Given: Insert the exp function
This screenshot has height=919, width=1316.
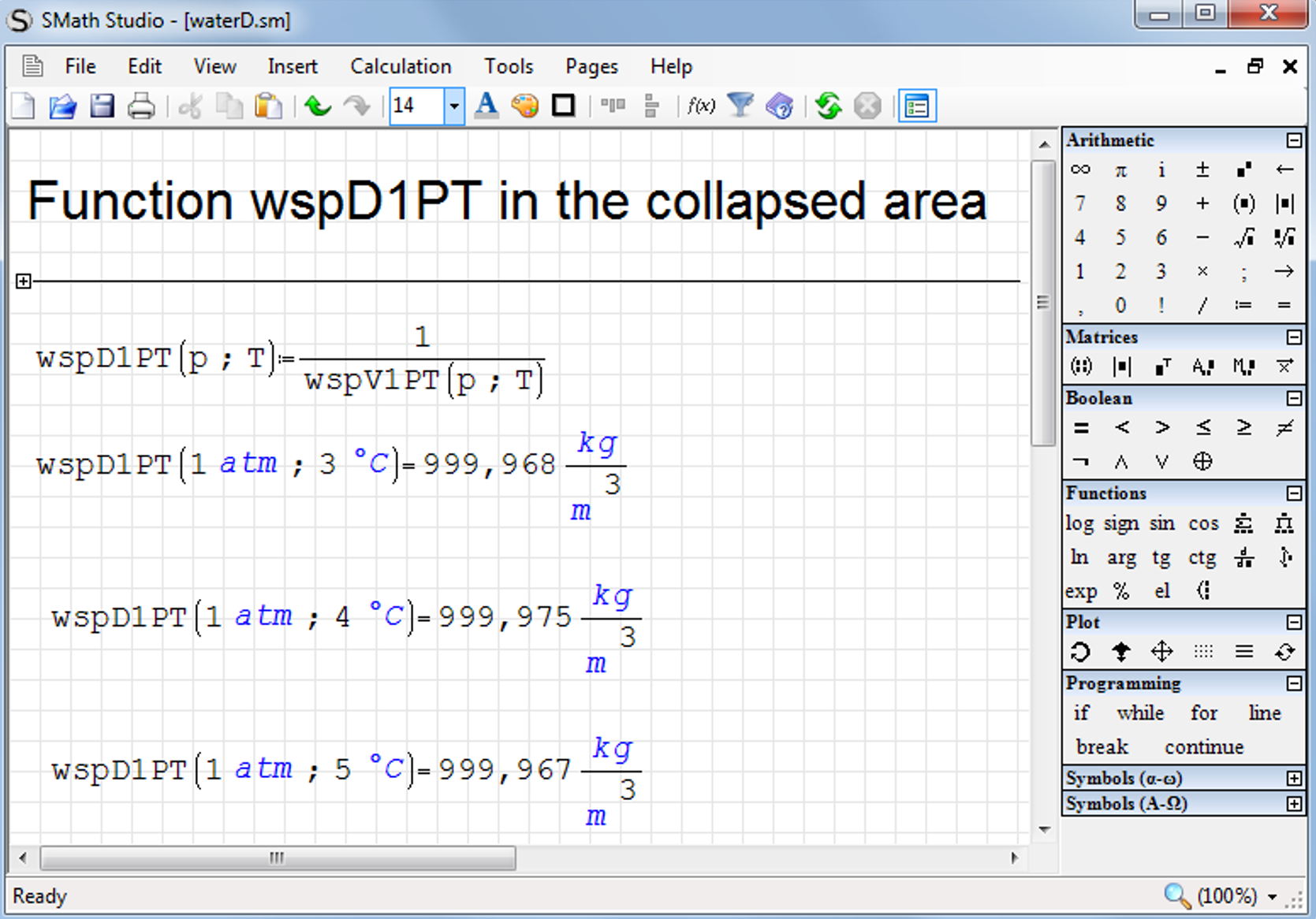Looking at the screenshot, I should (1081, 591).
